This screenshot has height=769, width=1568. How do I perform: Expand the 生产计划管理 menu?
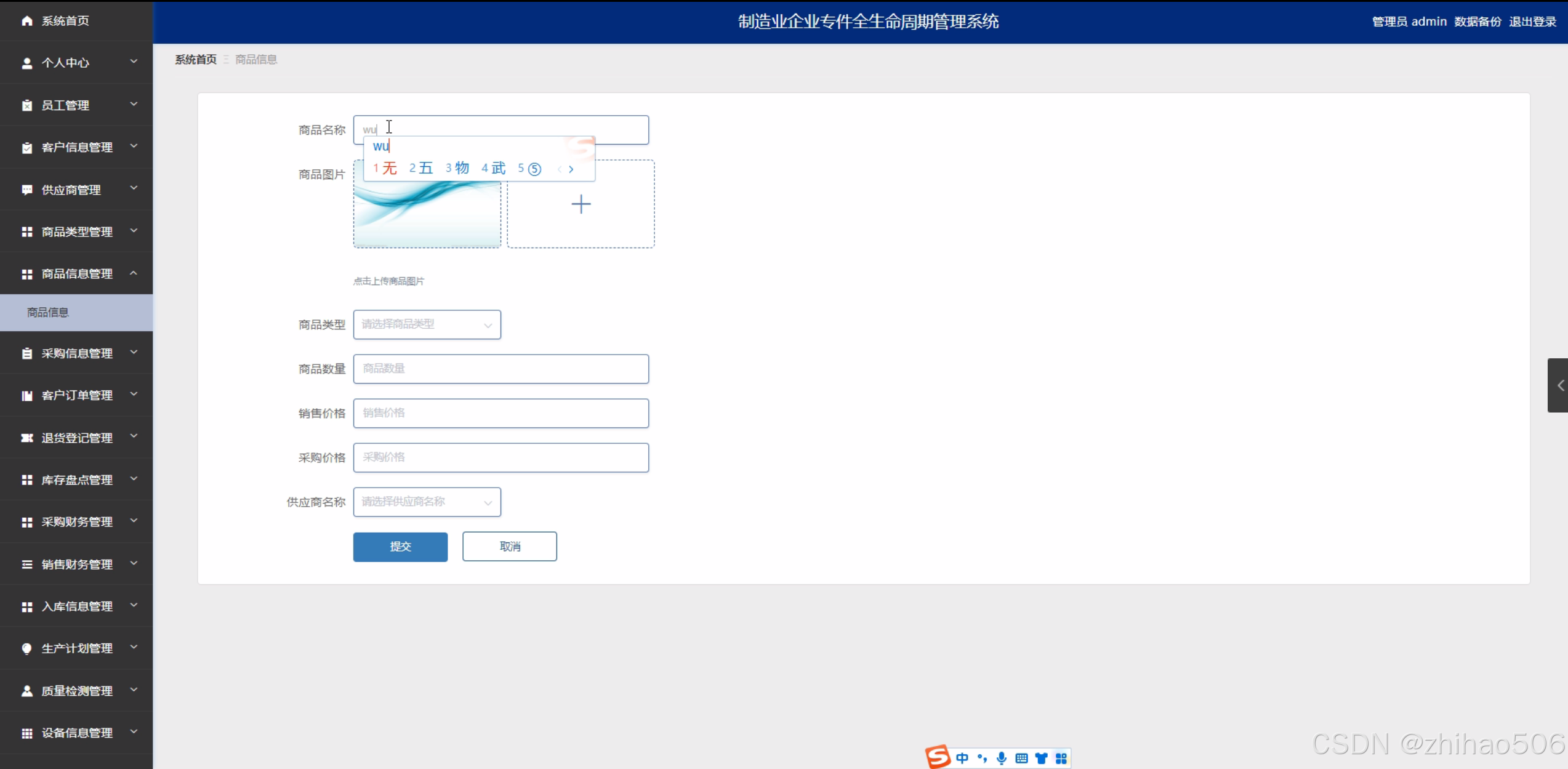pyautogui.click(x=76, y=648)
